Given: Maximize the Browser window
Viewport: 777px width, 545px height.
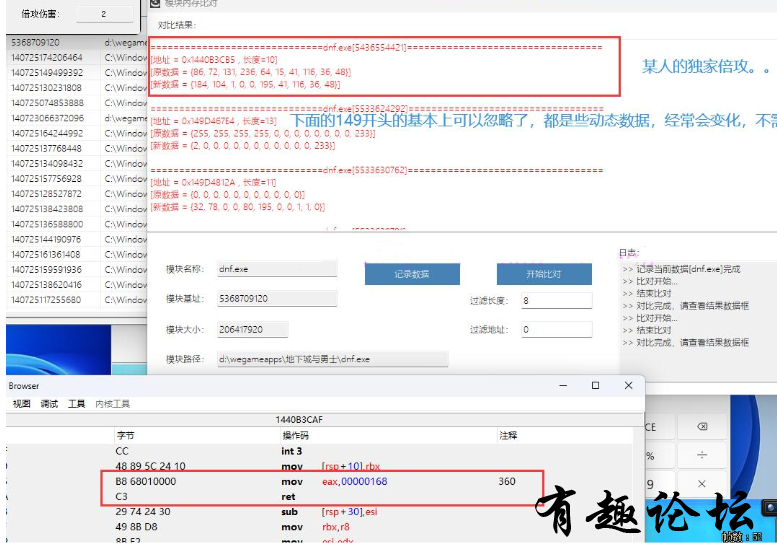Looking at the screenshot, I should 596,385.
